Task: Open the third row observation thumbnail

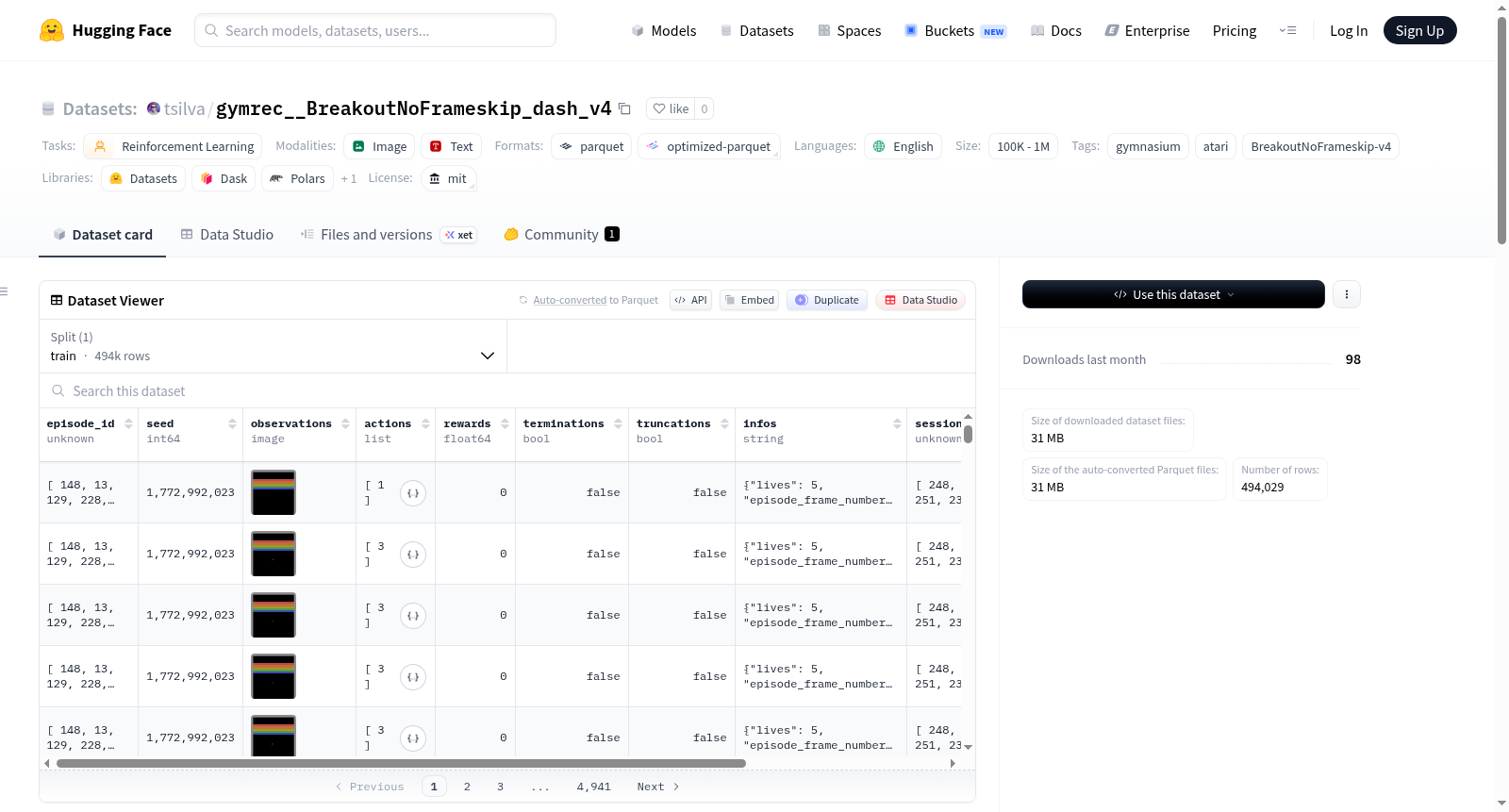Action: coord(274,615)
